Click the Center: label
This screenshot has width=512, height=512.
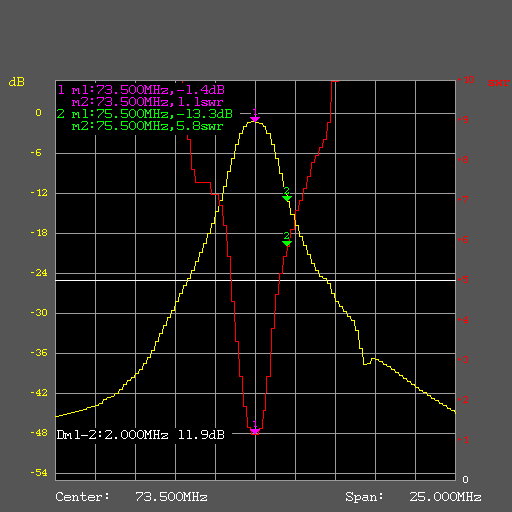pos(82,497)
